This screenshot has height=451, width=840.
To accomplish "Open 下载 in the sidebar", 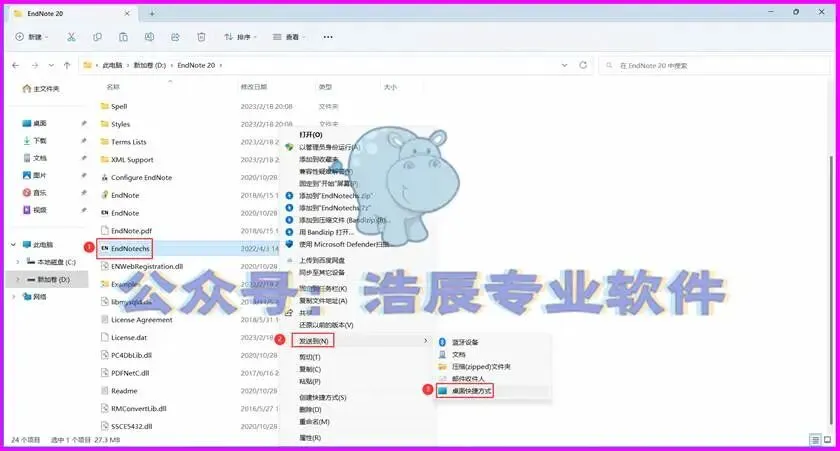I will [40, 140].
